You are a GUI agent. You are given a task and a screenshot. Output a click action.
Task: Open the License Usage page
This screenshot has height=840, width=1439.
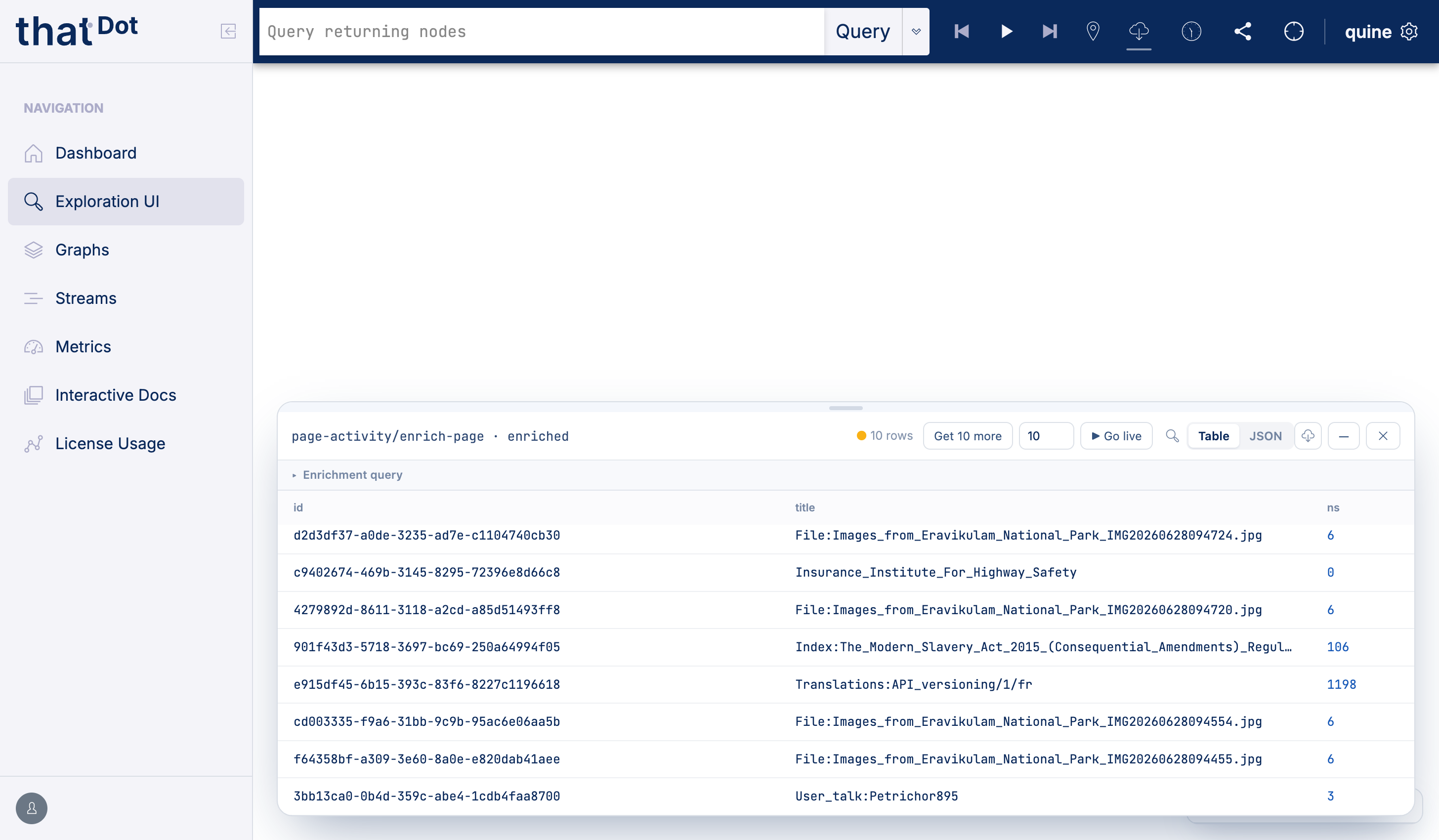point(126,444)
